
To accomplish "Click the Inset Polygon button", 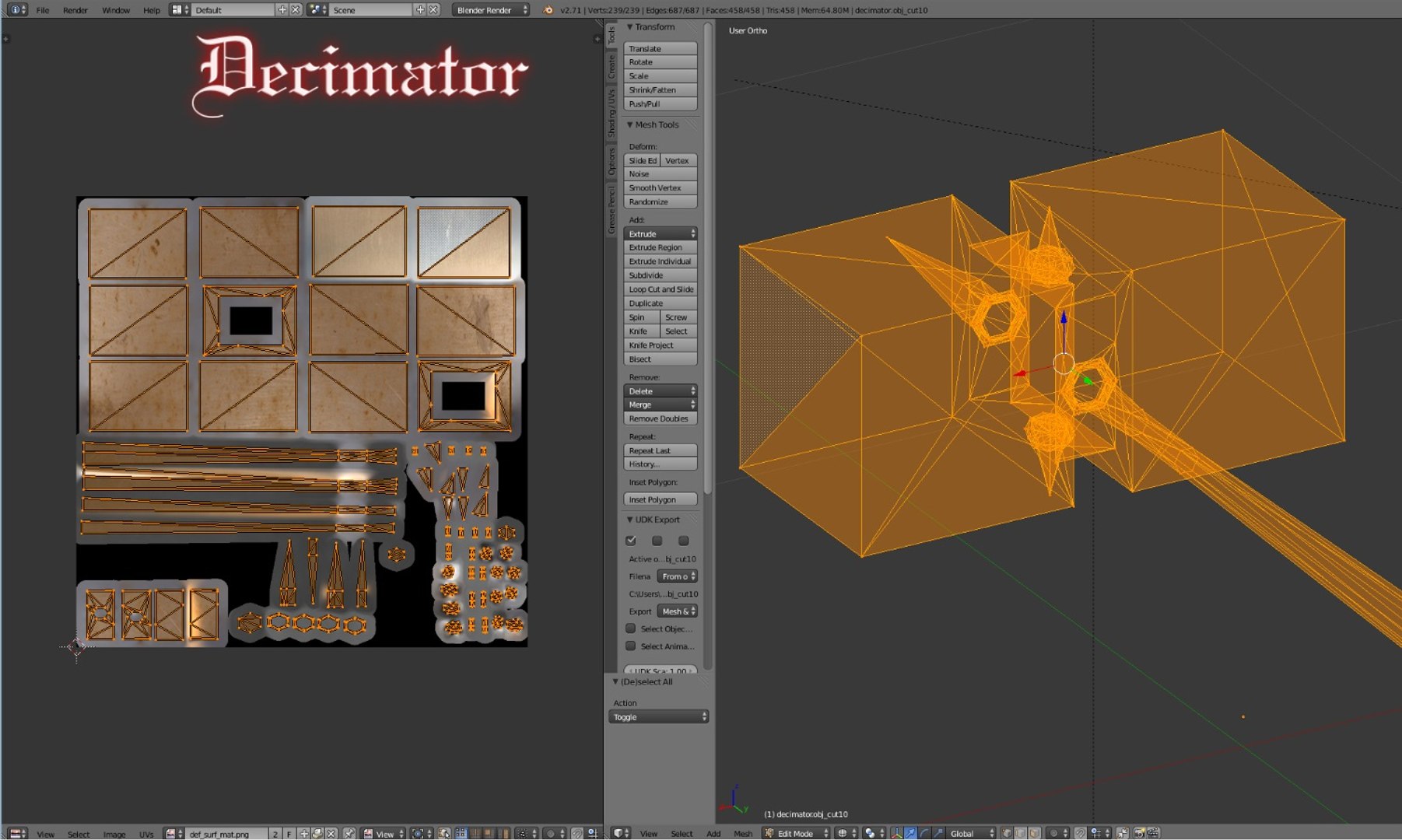I will (x=661, y=499).
